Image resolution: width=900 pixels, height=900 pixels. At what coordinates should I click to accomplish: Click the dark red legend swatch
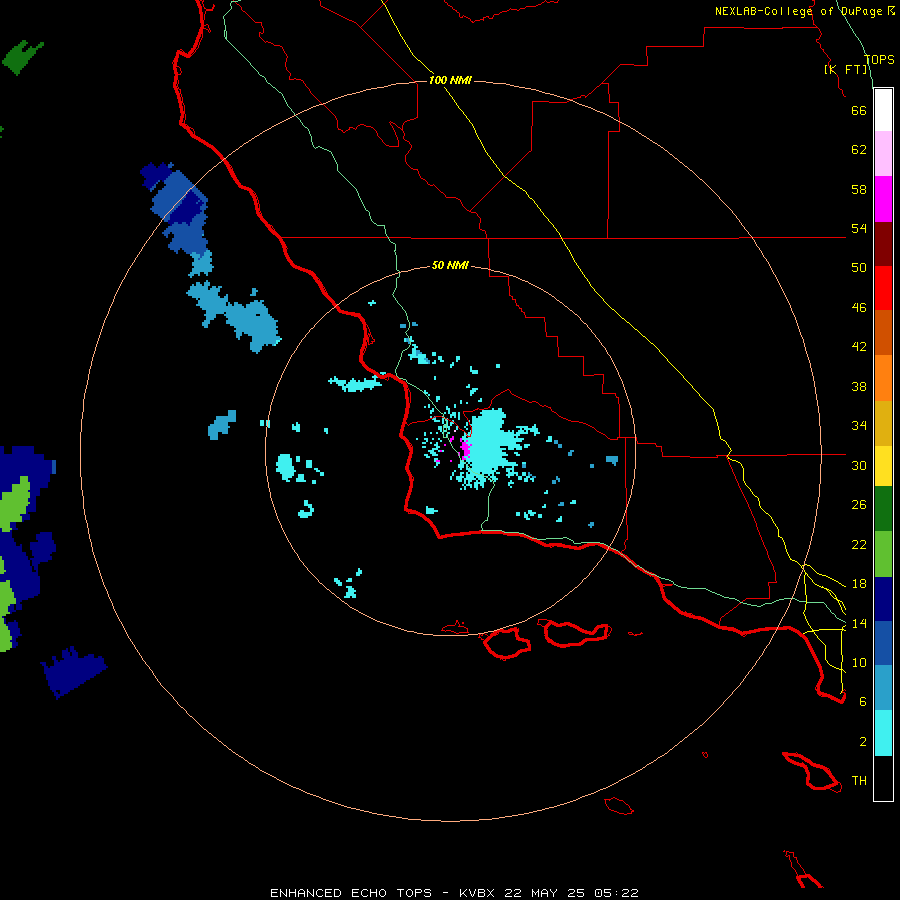coord(883,243)
